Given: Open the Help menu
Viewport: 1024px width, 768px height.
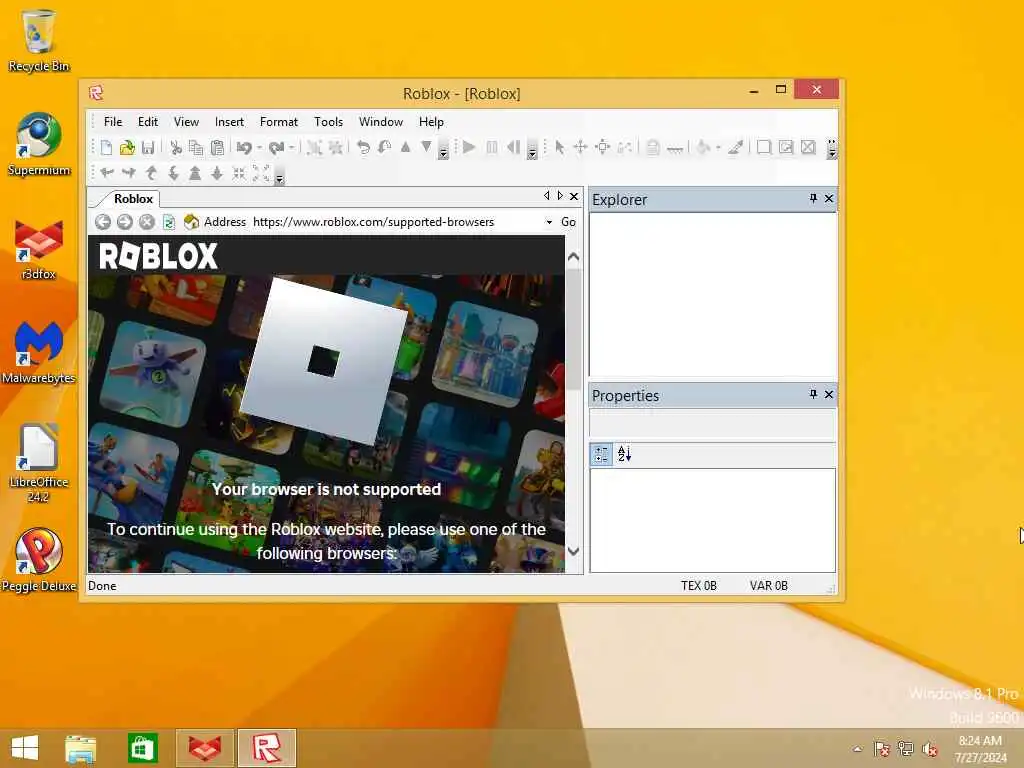Looking at the screenshot, I should point(431,121).
